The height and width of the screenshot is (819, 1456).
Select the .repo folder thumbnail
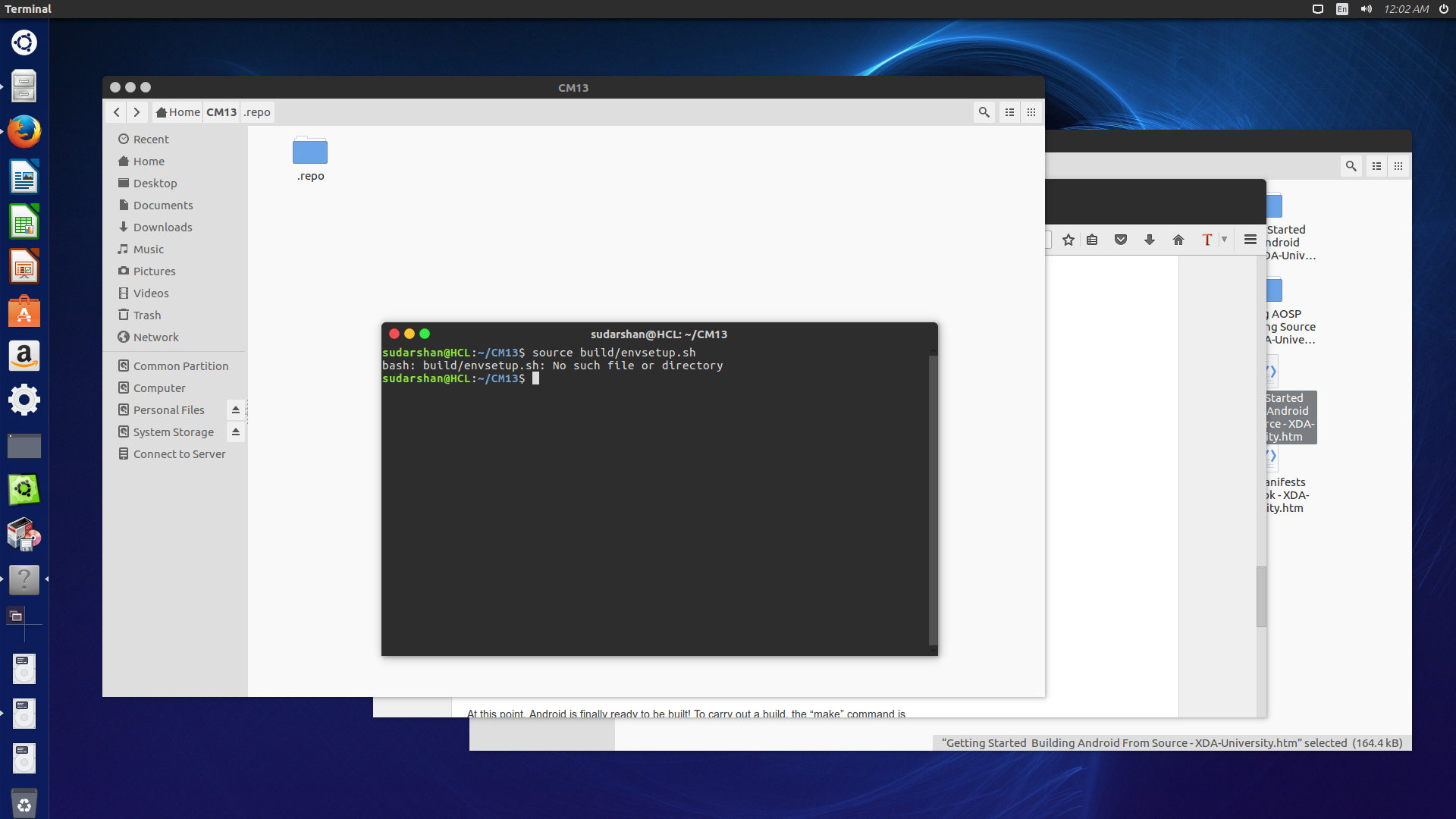310,152
